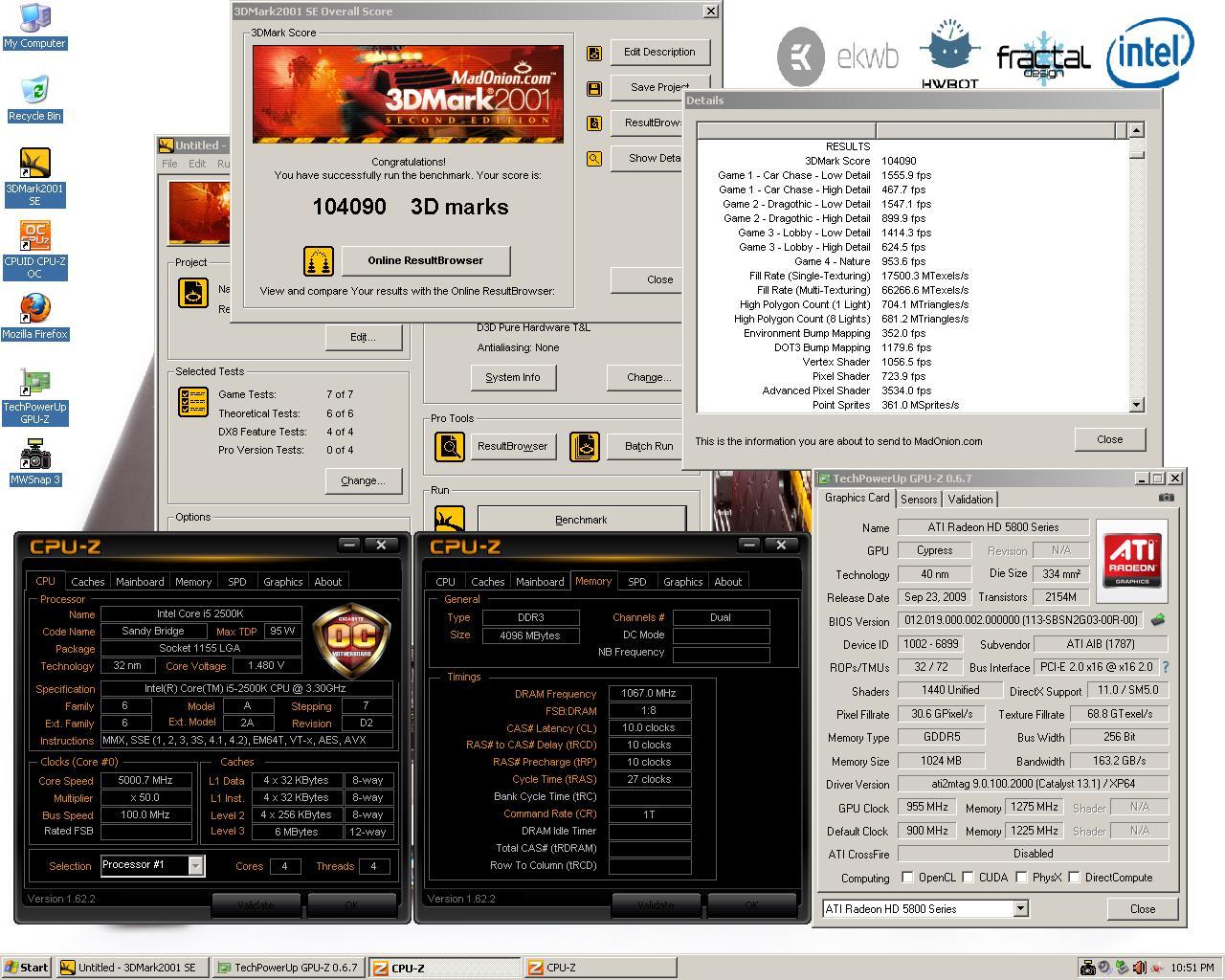Open the SPD tab in right CPU-Z window
The image size is (1225, 980).
[637, 582]
